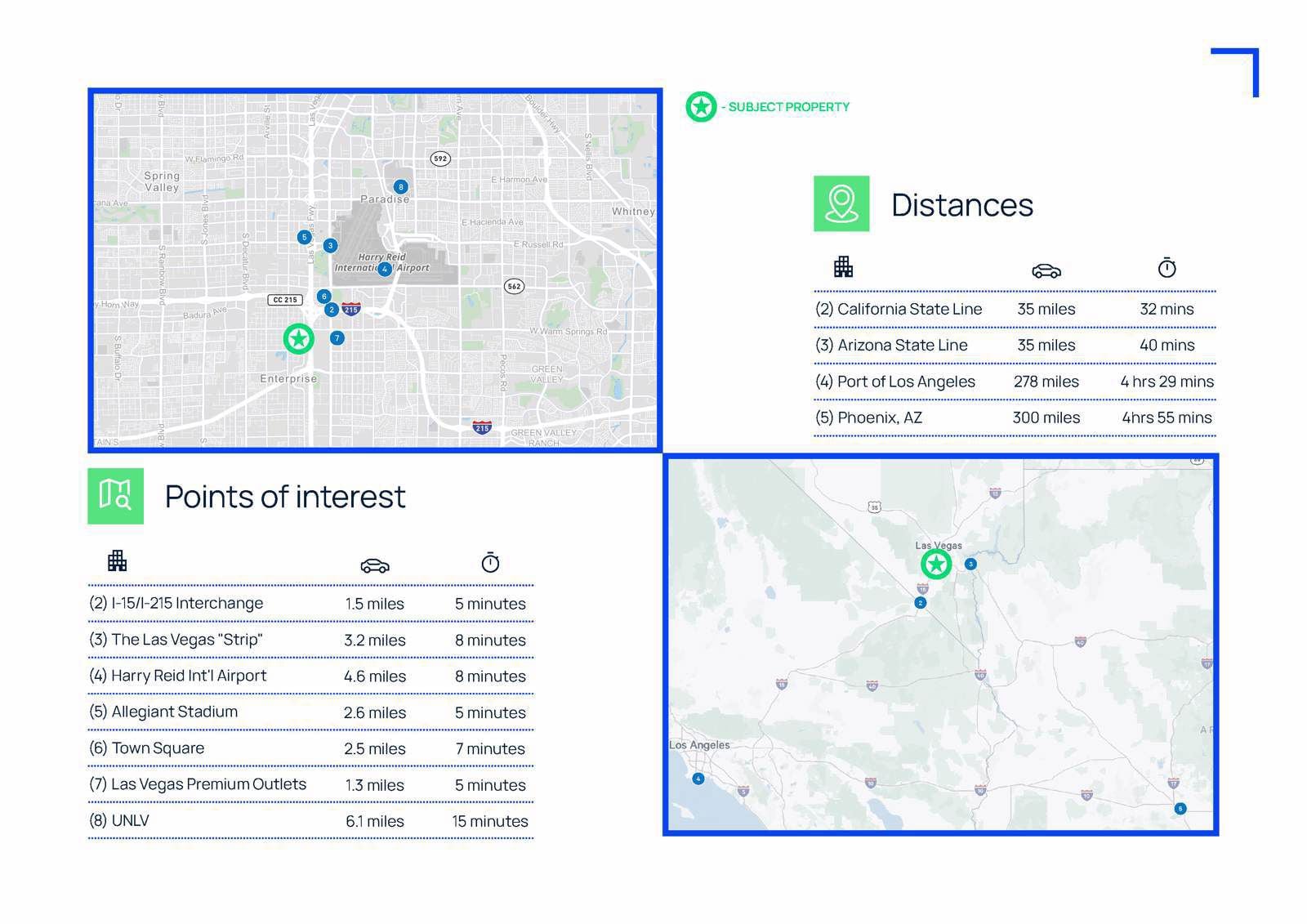
Task: Click the green Distances location pin icon
Action: coord(841,203)
